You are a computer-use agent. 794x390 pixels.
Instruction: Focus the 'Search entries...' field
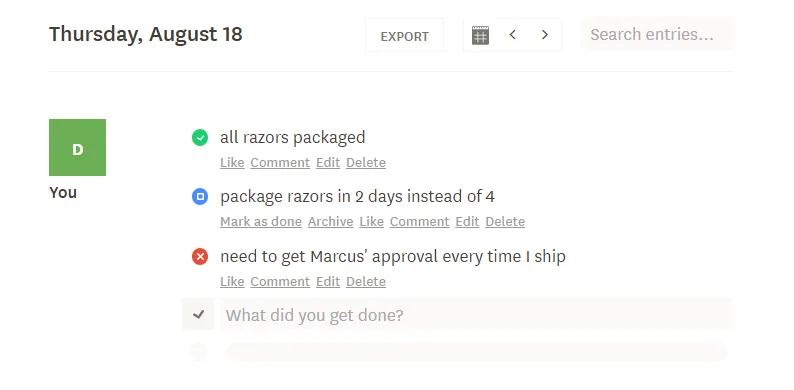[x=657, y=34]
